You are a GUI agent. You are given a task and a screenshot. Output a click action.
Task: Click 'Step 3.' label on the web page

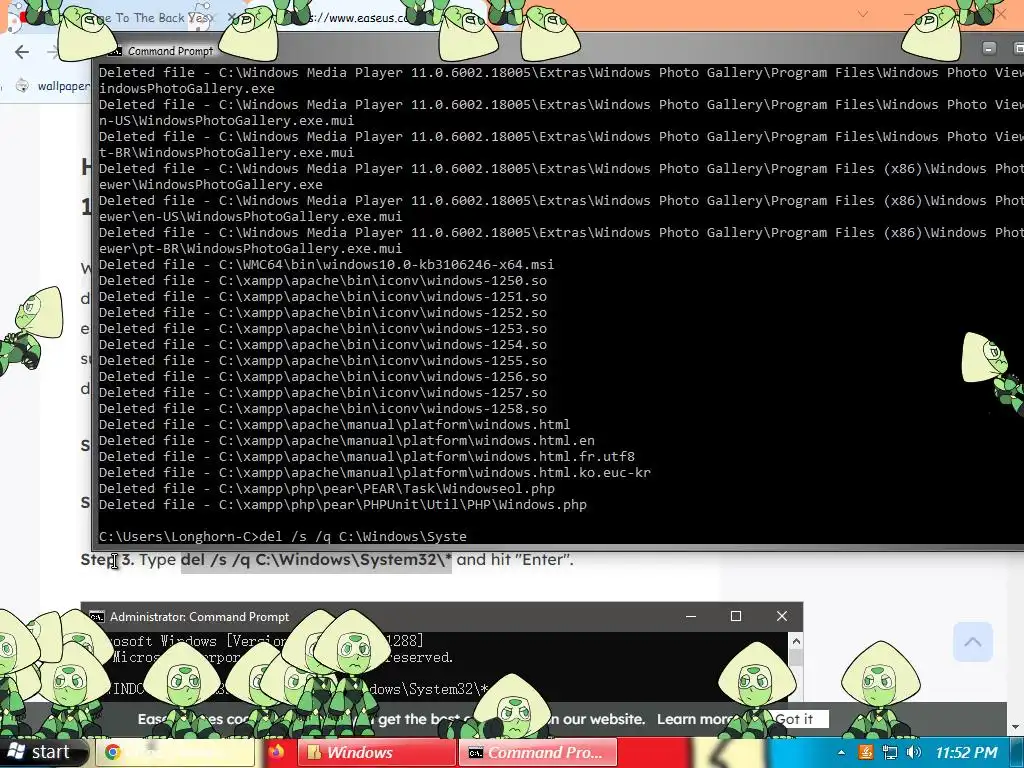107,560
